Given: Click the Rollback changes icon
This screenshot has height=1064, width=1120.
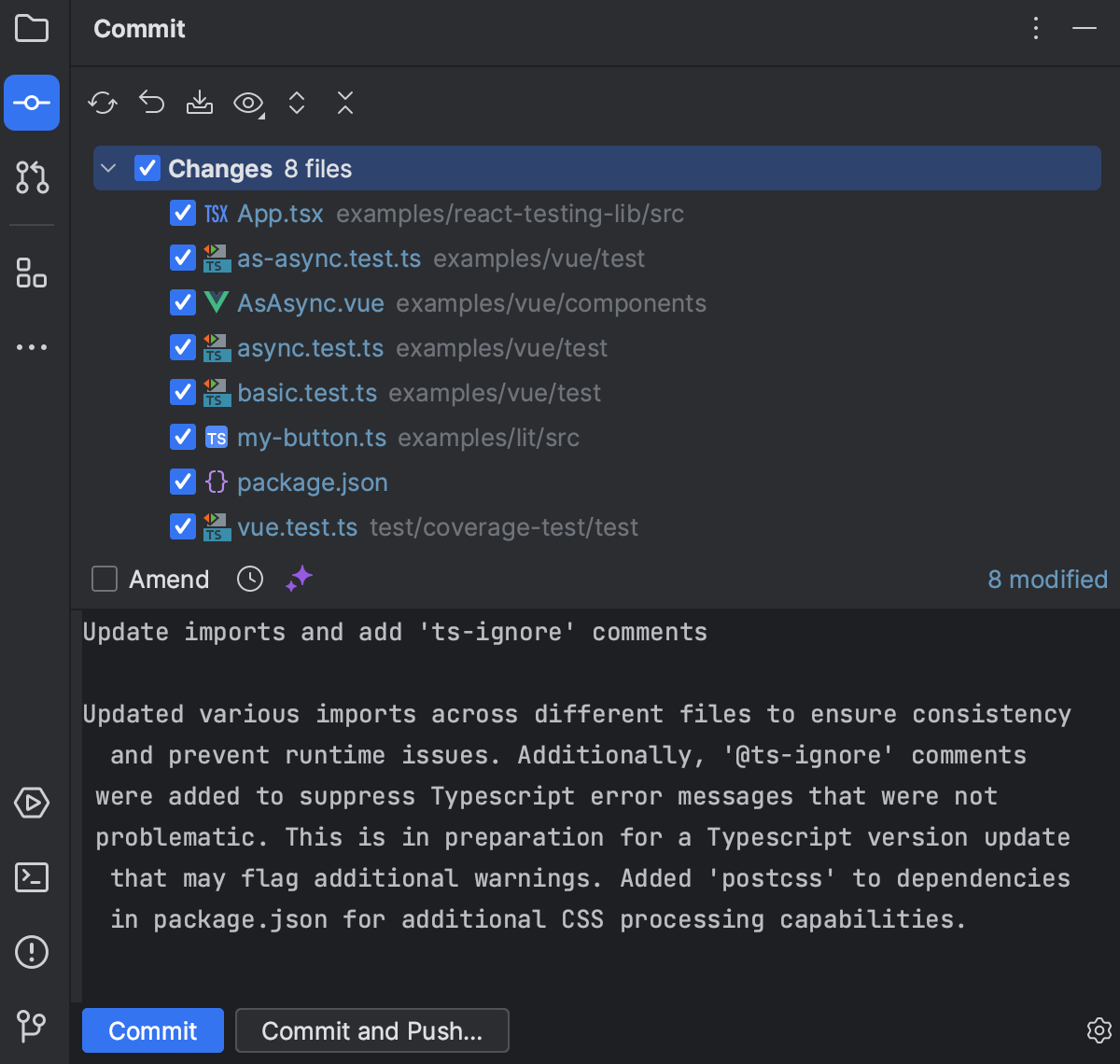Looking at the screenshot, I should tap(151, 103).
